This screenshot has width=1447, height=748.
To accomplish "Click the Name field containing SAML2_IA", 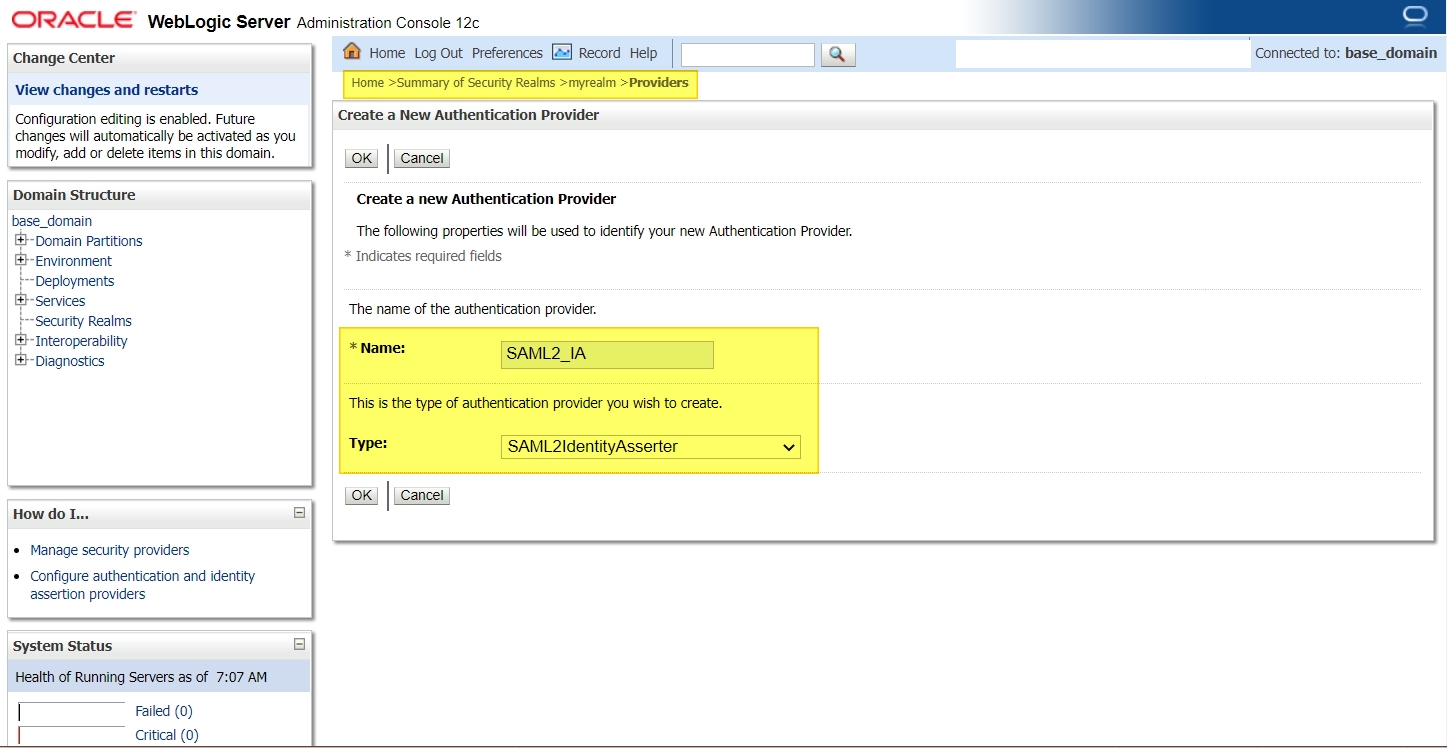I will 607,355.
